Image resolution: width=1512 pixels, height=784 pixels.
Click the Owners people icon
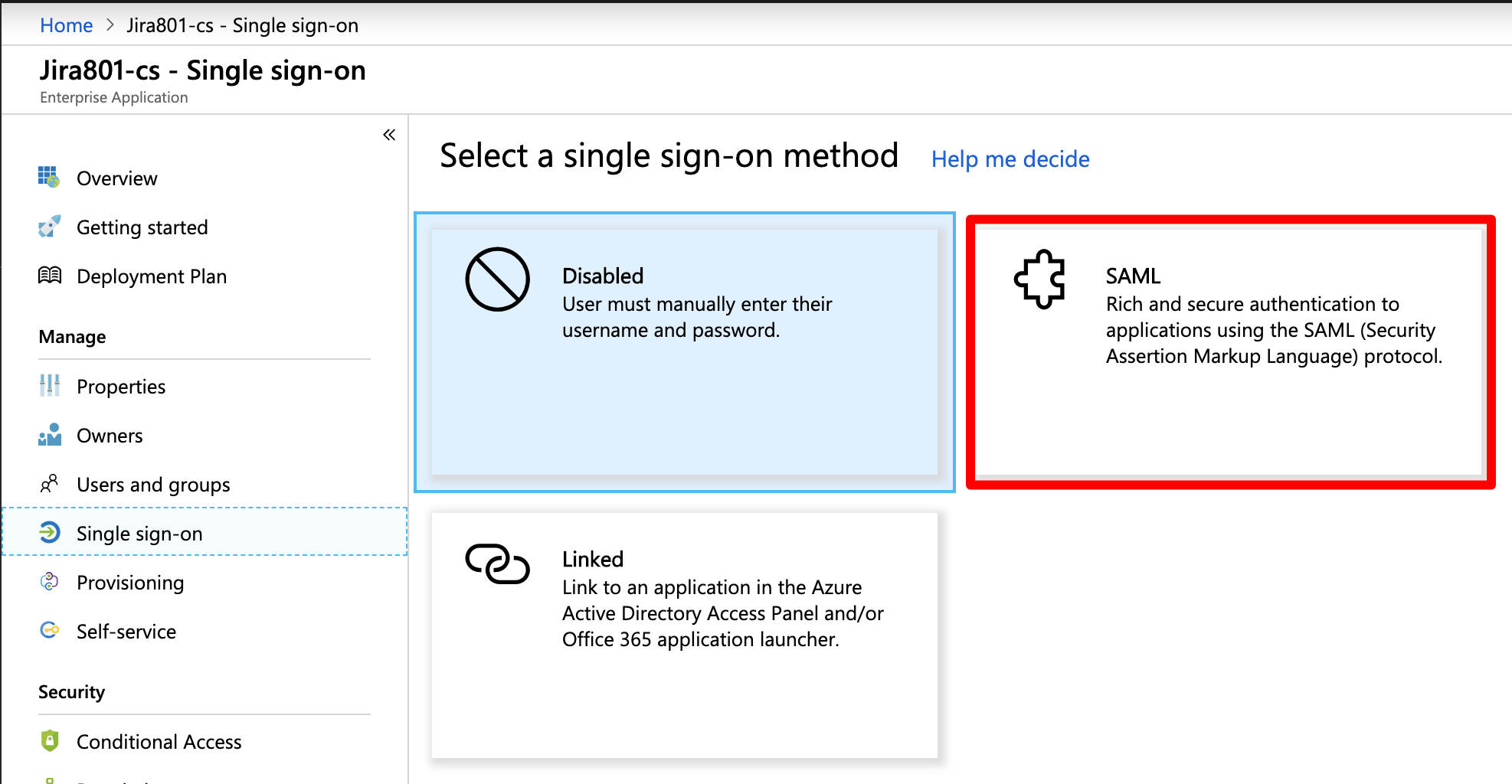click(50, 435)
